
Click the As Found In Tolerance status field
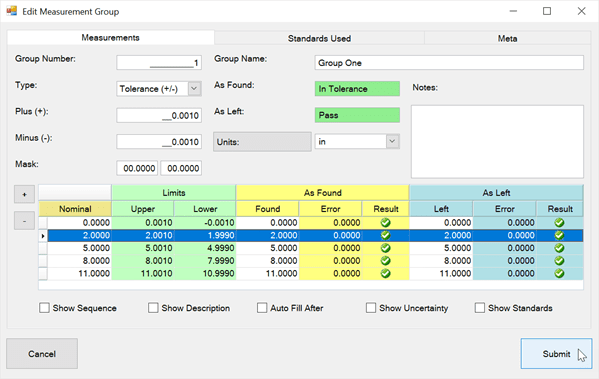(x=357, y=89)
